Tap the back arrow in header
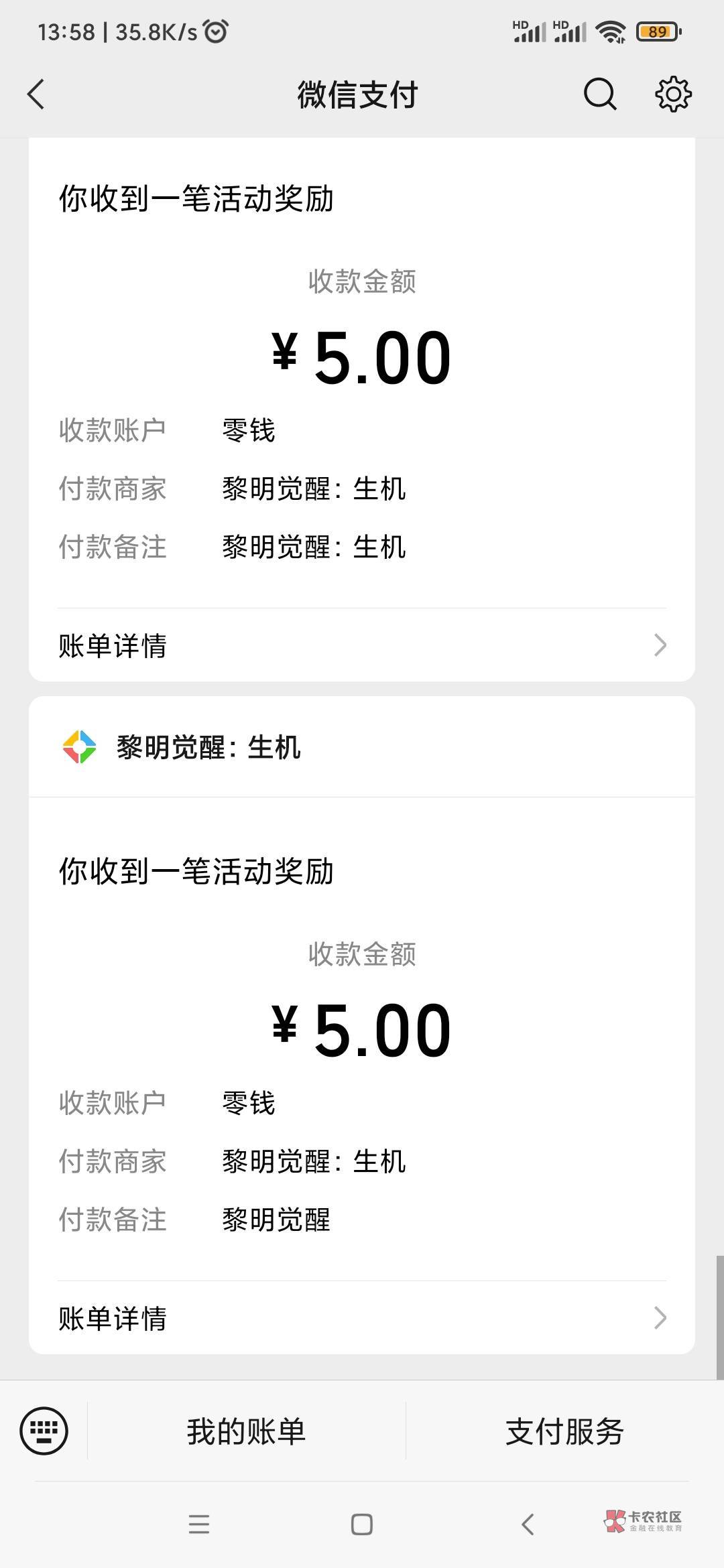724x1568 pixels. point(36,94)
